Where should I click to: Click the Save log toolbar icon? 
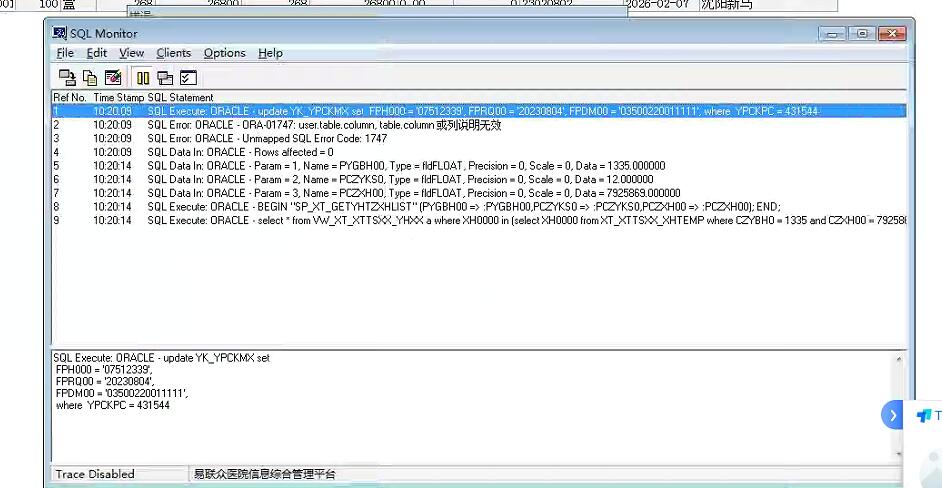pos(67,78)
